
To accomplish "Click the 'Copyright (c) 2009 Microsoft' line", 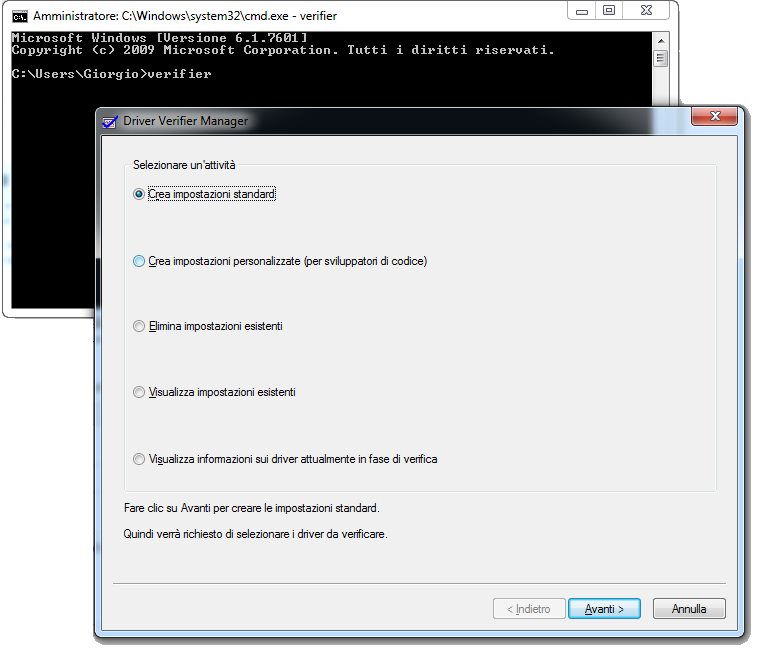I will pyautogui.click(x=283, y=50).
